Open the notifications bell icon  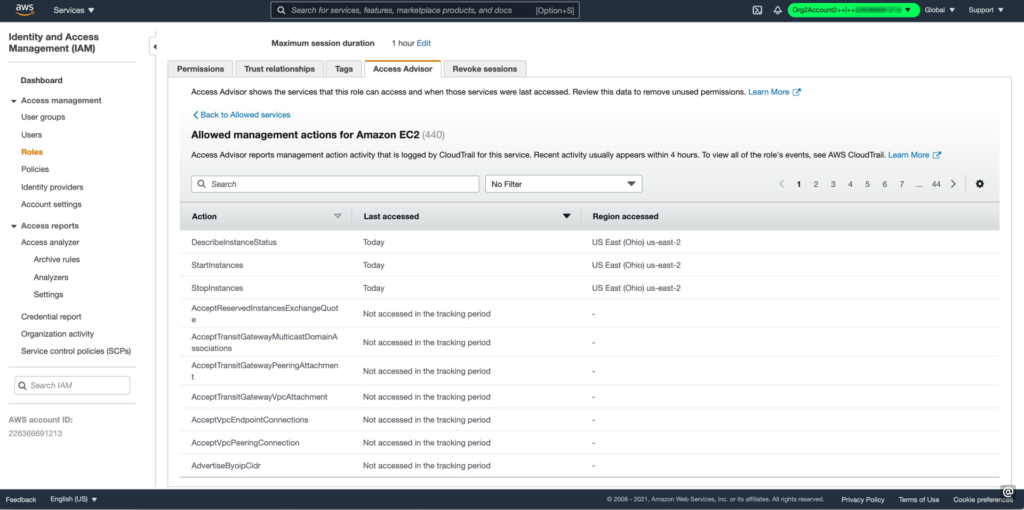[x=777, y=10]
